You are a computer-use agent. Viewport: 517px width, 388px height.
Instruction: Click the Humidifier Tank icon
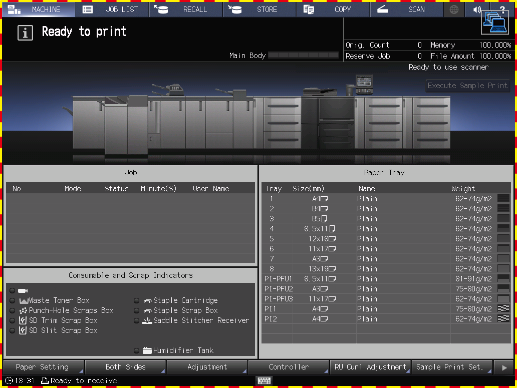[147, 350]
